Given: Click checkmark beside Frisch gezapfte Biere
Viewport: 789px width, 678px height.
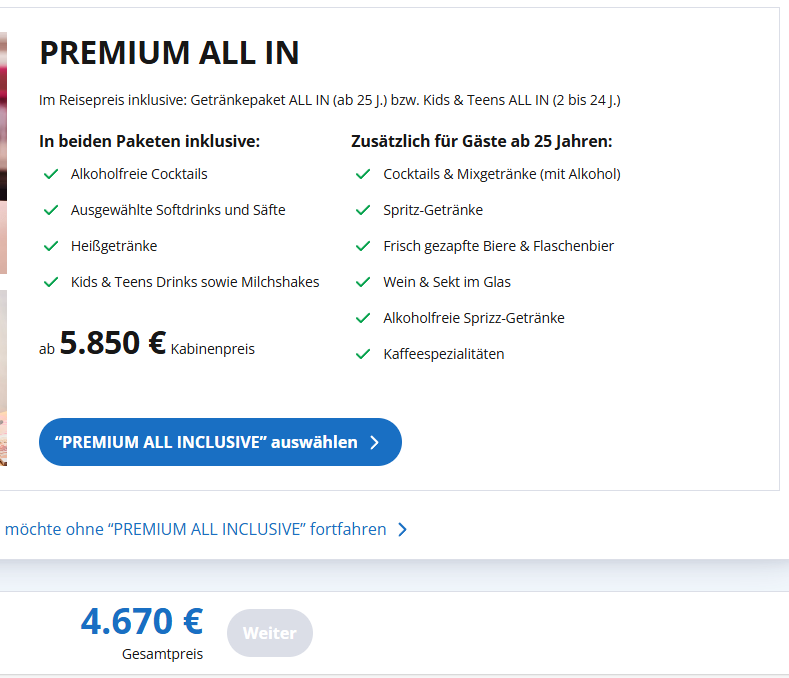Looking at the screenshot, I should click(x=363, y=246).
